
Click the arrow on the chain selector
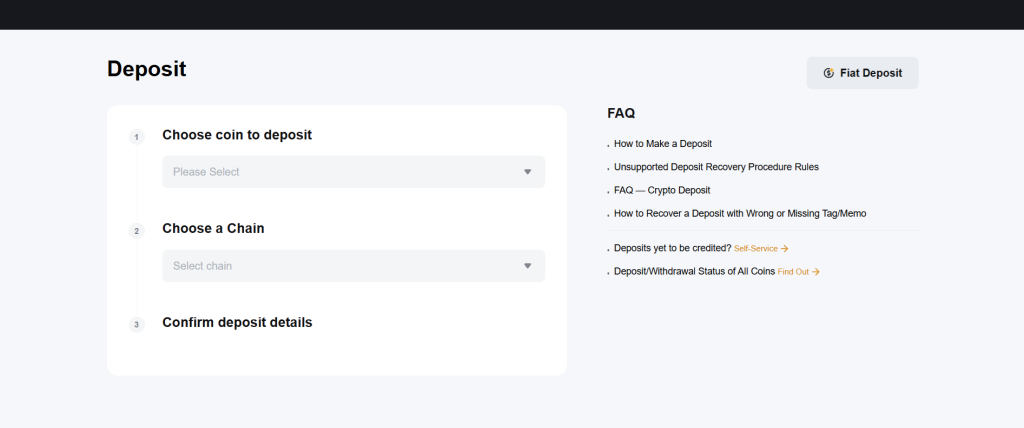click(x=528, y=266)
